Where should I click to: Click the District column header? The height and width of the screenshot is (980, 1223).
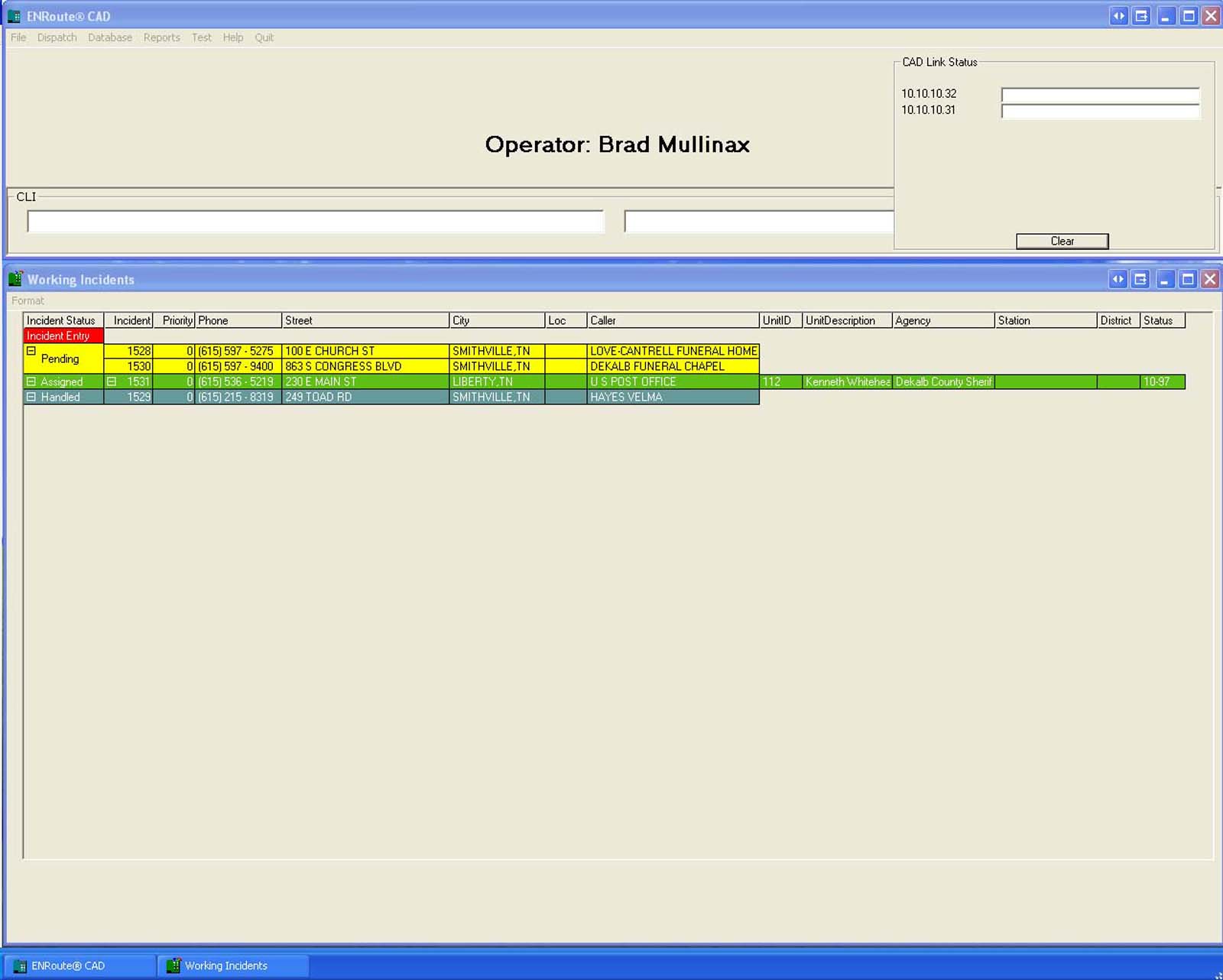pyautogui.click(x=1118, y=321)
